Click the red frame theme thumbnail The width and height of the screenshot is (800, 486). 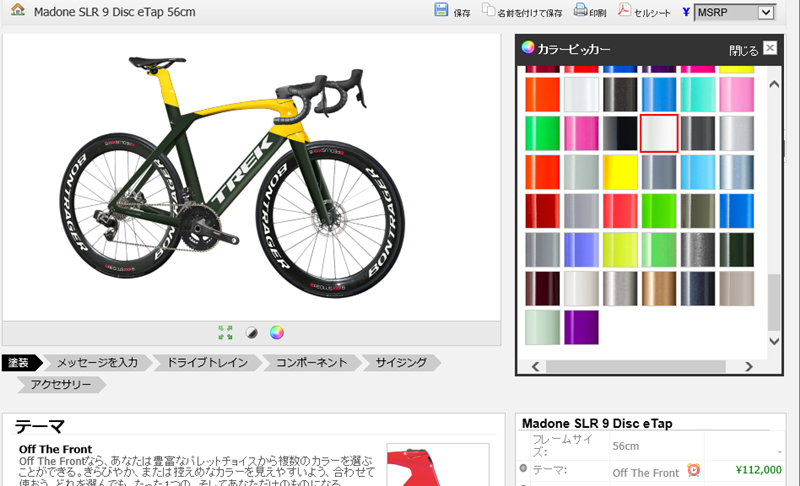coord(438,465)
